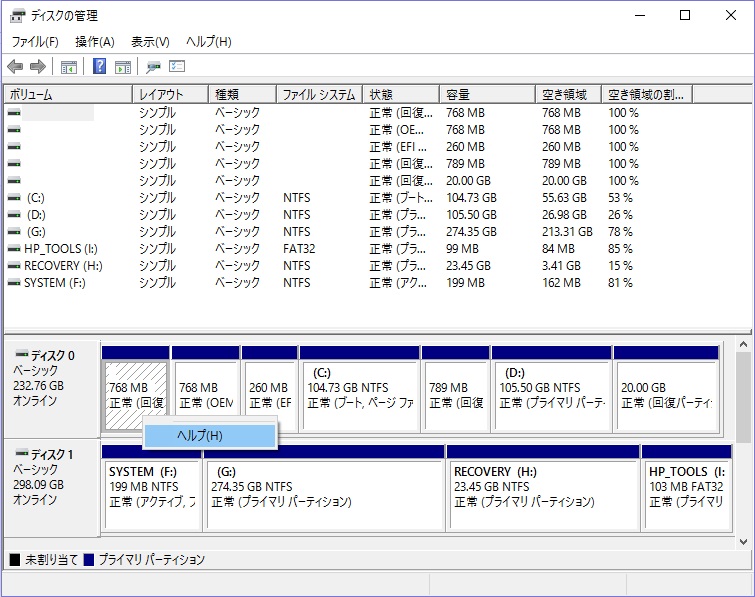Sort by the ボリューム column header
Viewport: 755px width, 597px height.
coord(68,94)
